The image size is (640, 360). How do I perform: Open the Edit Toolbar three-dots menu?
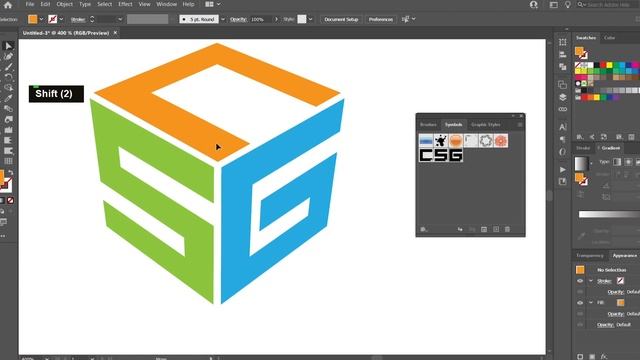(3, 236)
